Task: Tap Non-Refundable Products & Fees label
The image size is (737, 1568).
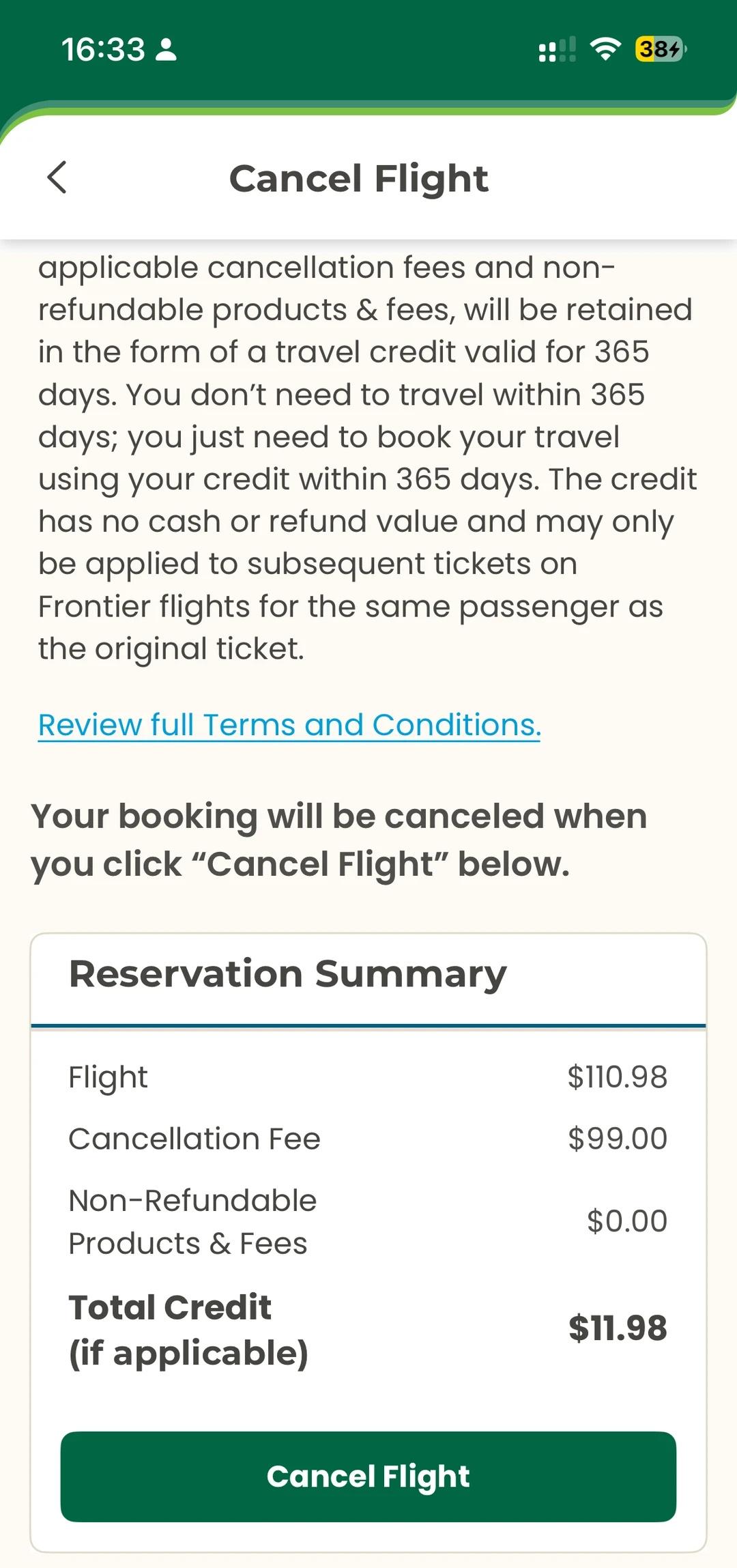Action: [192, 1221]
